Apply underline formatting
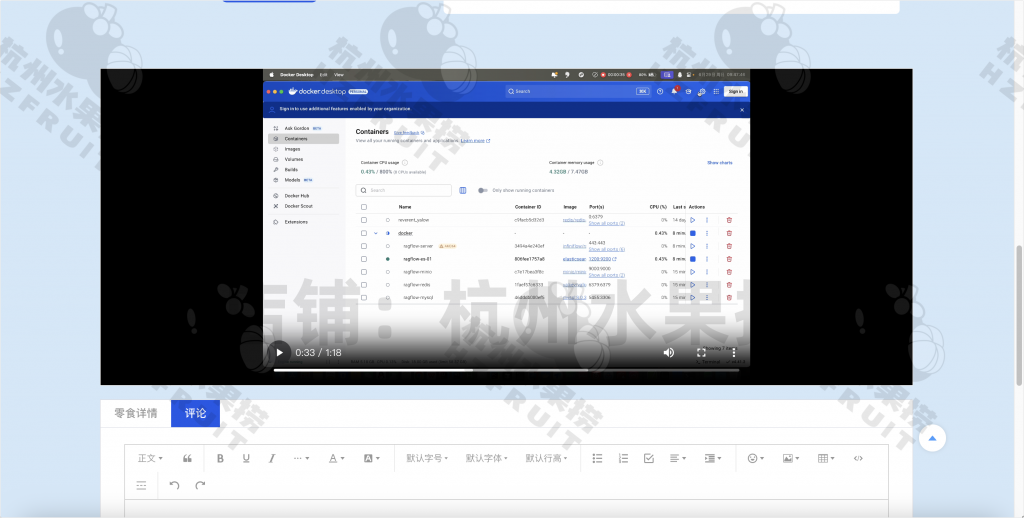This screenshot has height=518, width=1024. click(x=246, y=458)
